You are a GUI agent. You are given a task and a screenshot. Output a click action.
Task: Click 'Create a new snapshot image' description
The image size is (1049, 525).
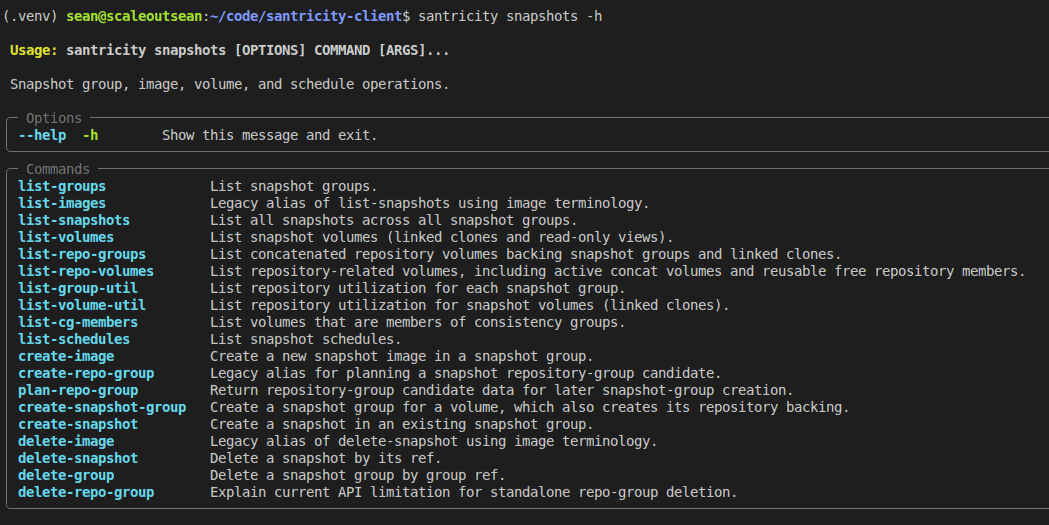pyautogui.click(x=401, y=356)
